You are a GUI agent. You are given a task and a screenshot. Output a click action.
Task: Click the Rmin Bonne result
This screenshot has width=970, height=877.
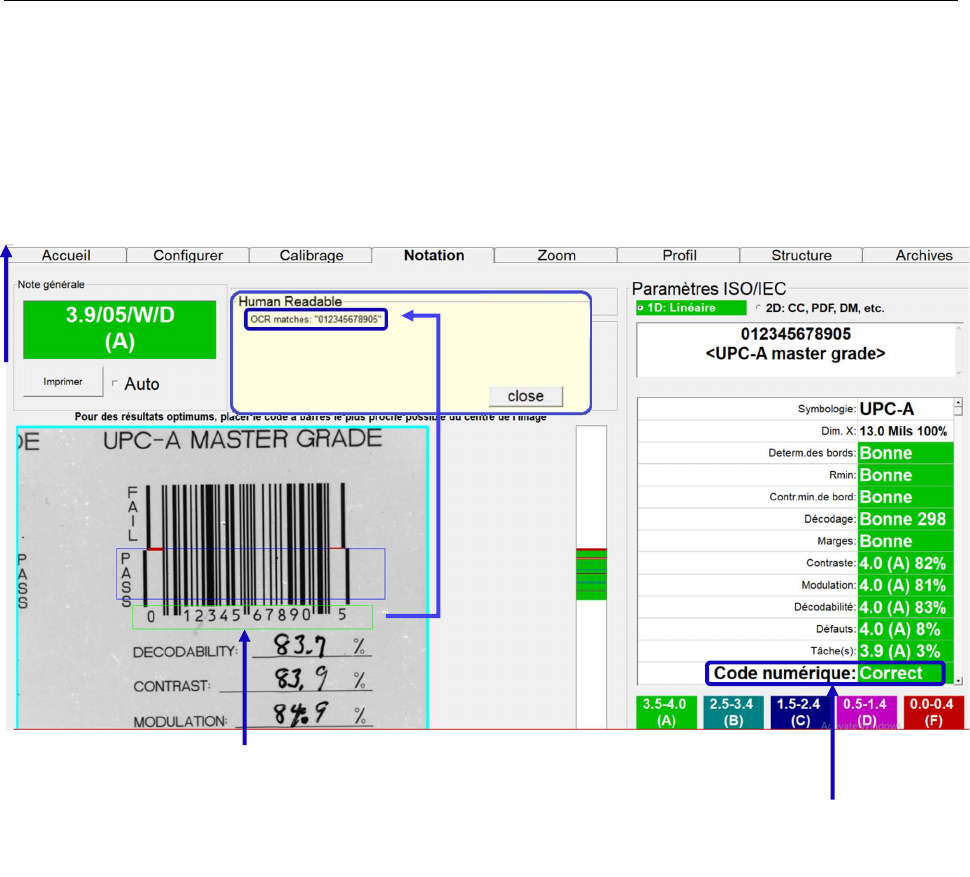[906, 475]
